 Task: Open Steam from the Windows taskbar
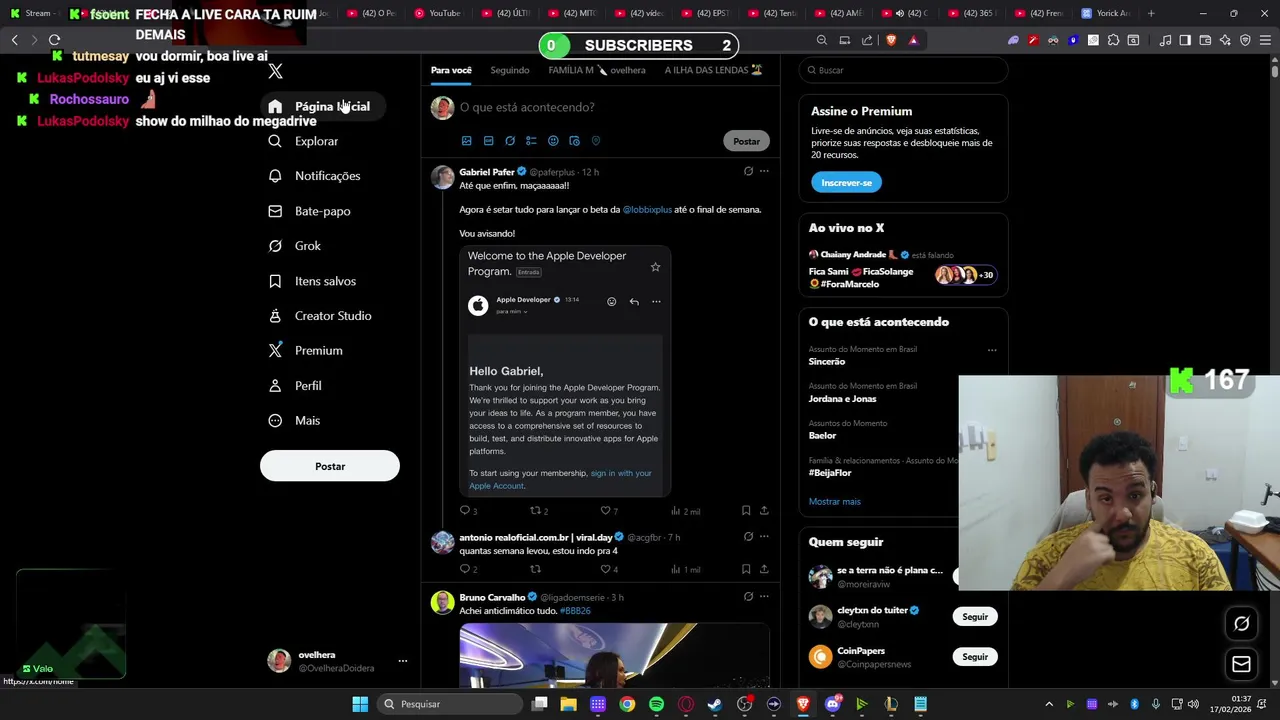[715, 704]
